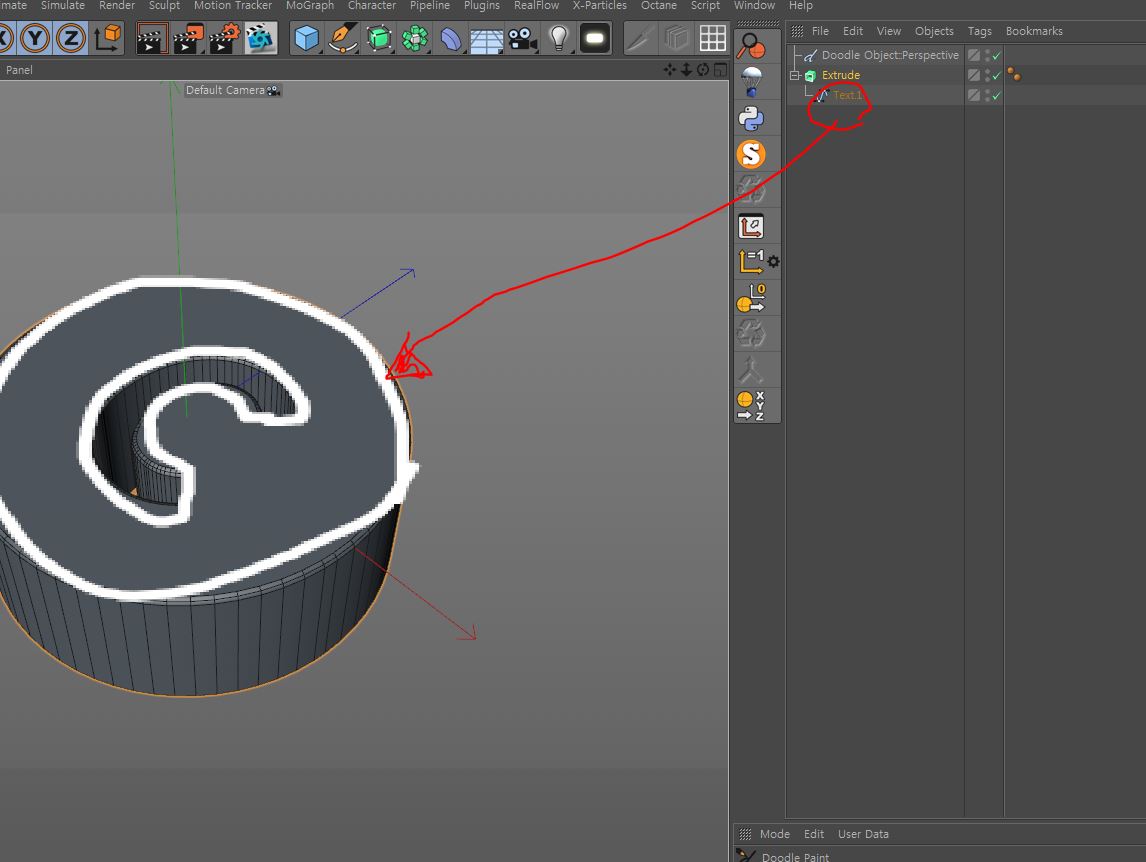Click the glowing white rectangle light icon

point(595,38)
